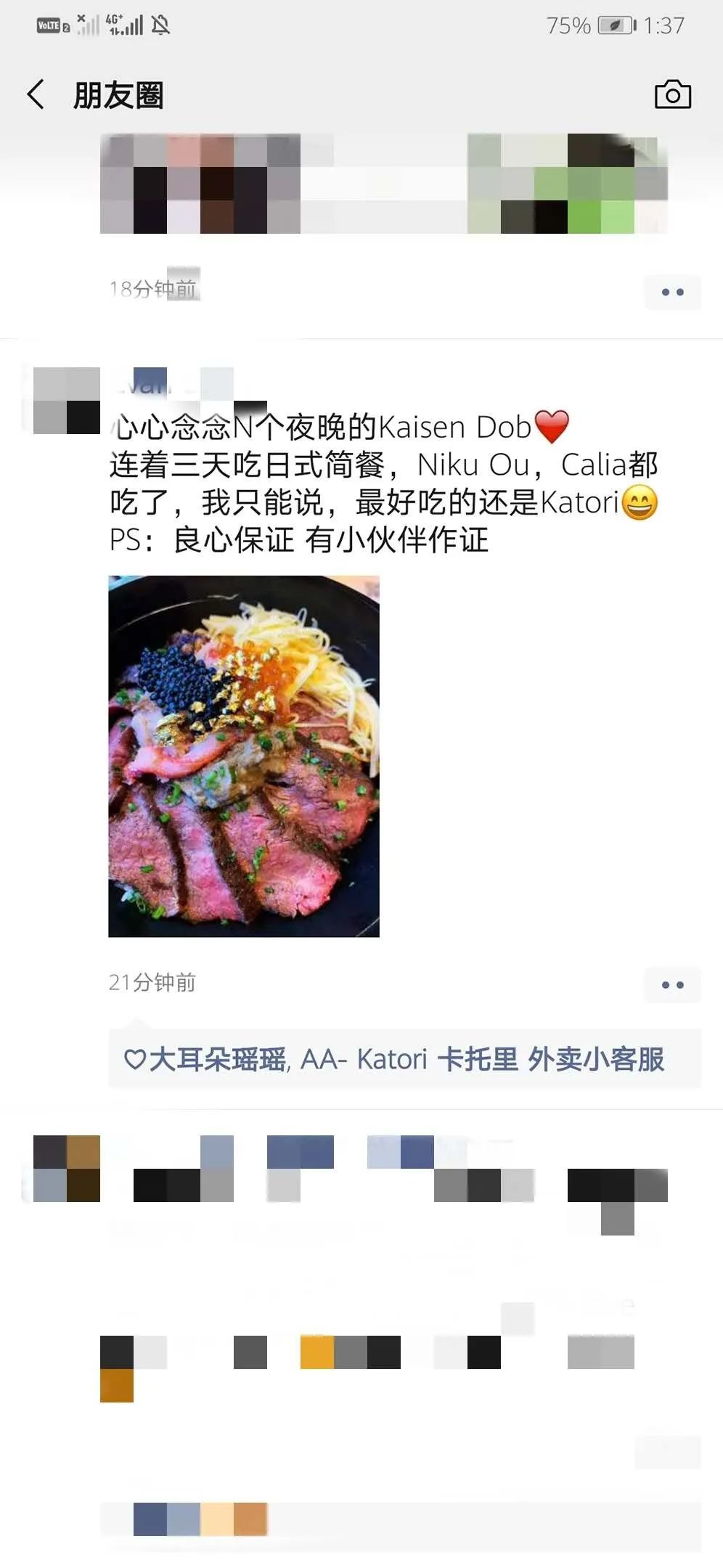
Task: Open the steak rice bowl photo
Action: pos(244,756)
